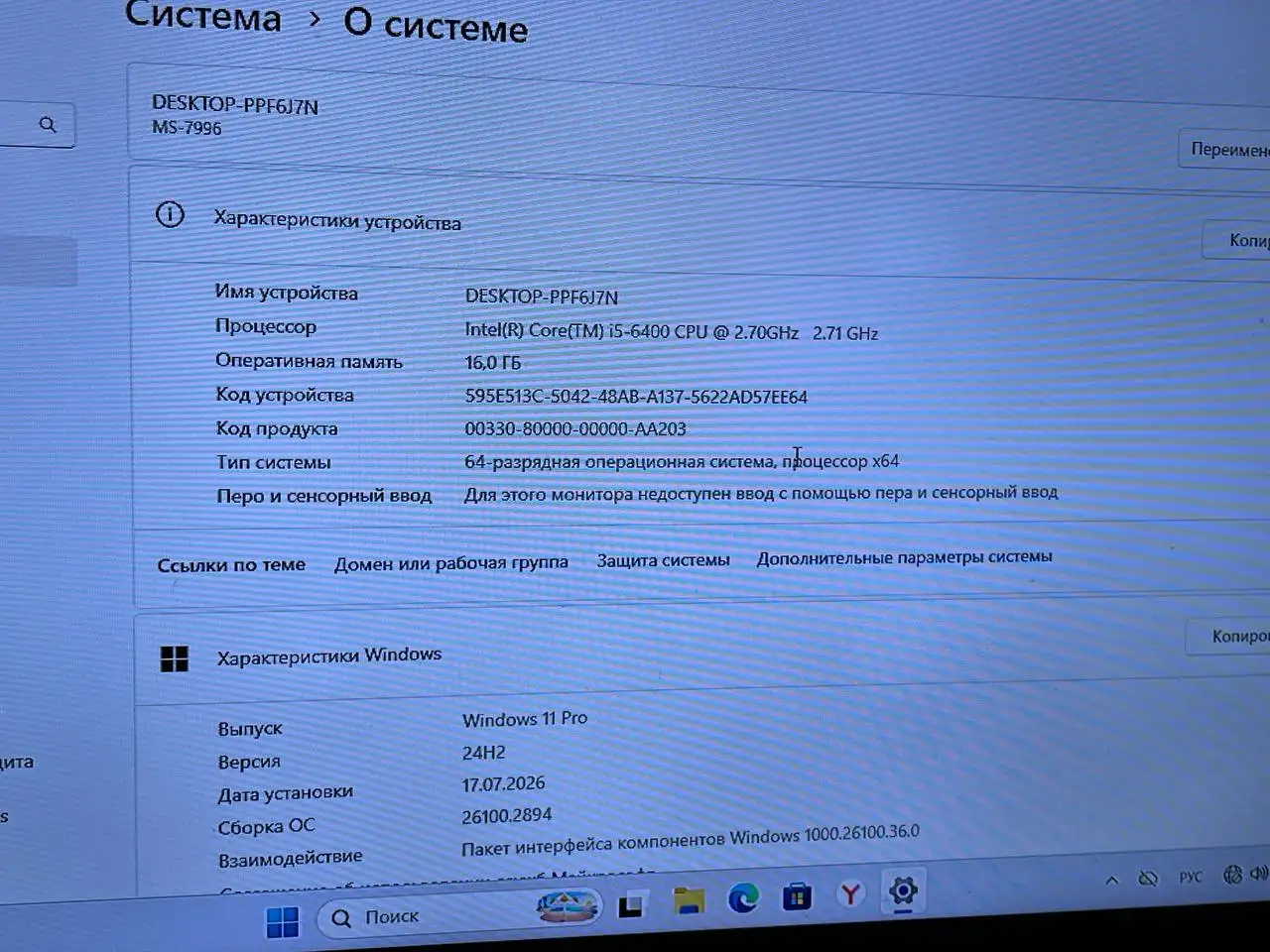
Task: Select the Перо и сенсорный ввод label
Action: click(323, 495)
